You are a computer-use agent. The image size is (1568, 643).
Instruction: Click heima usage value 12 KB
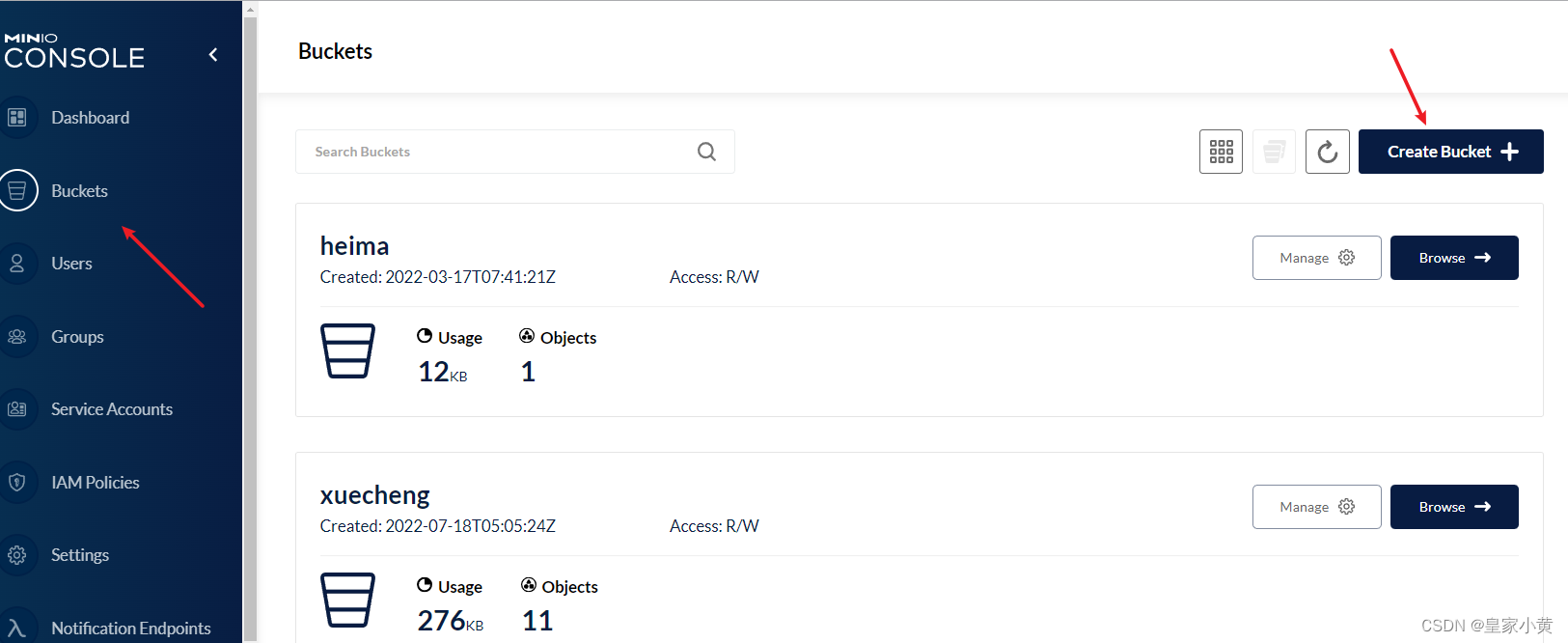click(x=443, y=372)
